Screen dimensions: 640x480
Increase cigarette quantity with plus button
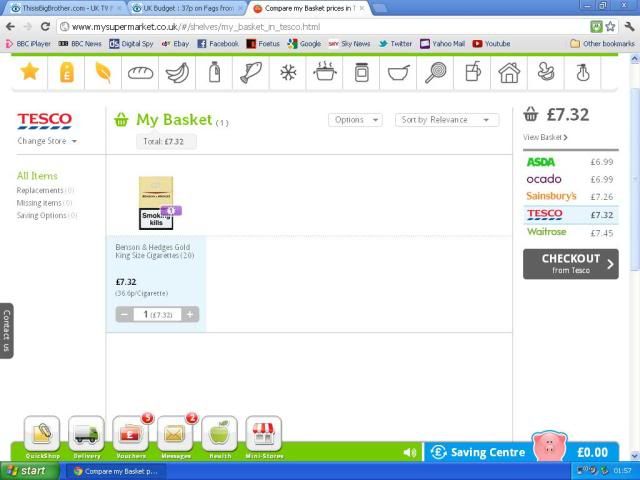(190, 314)
